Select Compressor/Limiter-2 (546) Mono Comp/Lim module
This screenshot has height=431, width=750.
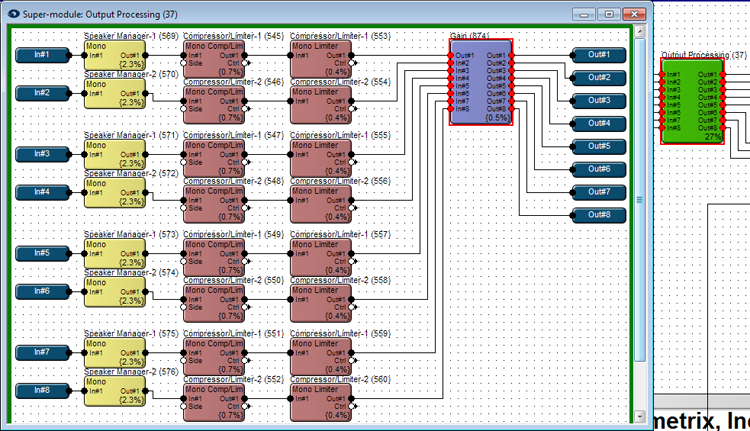click(214, 105)
